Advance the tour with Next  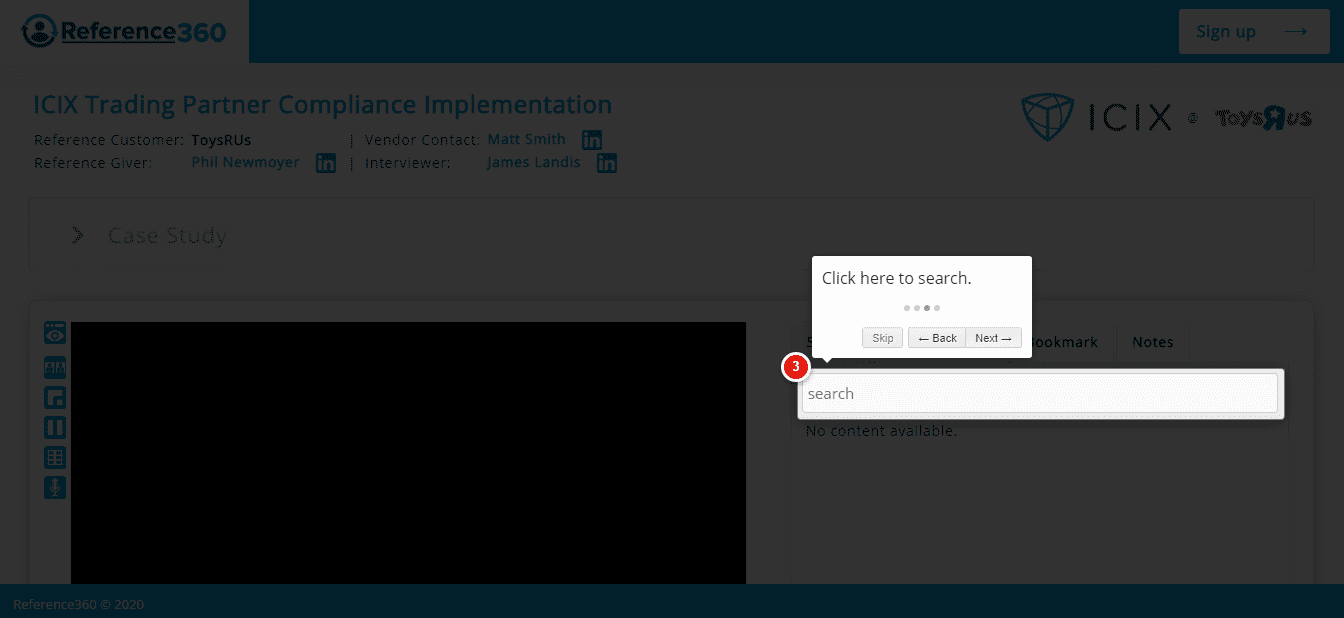tap(994, 338)
